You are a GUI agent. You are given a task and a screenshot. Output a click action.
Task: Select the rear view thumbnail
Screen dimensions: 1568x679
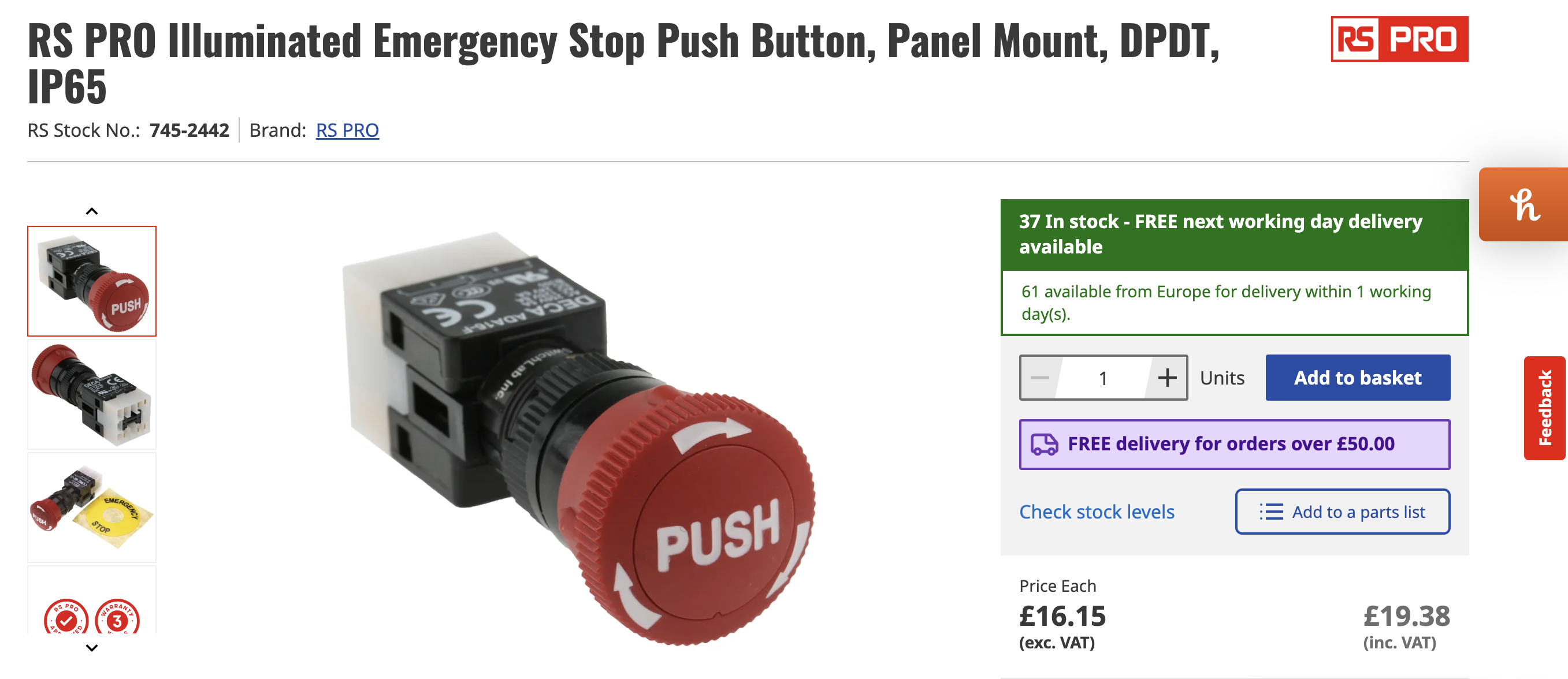(92, 394)
